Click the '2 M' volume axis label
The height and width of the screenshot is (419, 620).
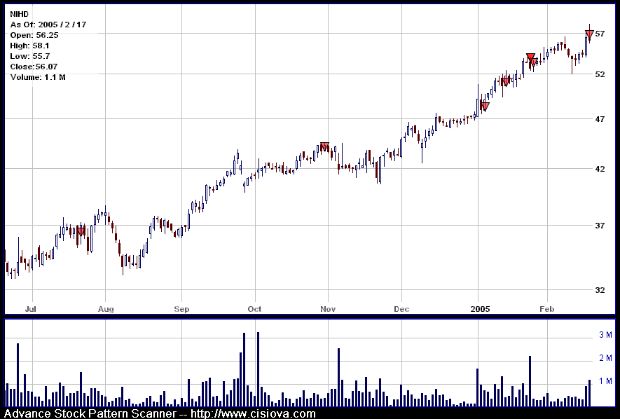(x=605, y=358)
